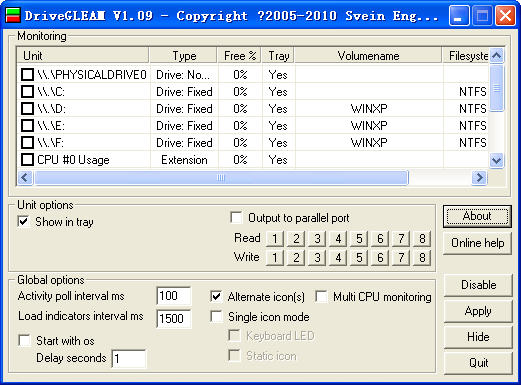Viewport: 521px width, 385px height.
Task: Click WINXP volume name in D: row
Action: point(369,109)
